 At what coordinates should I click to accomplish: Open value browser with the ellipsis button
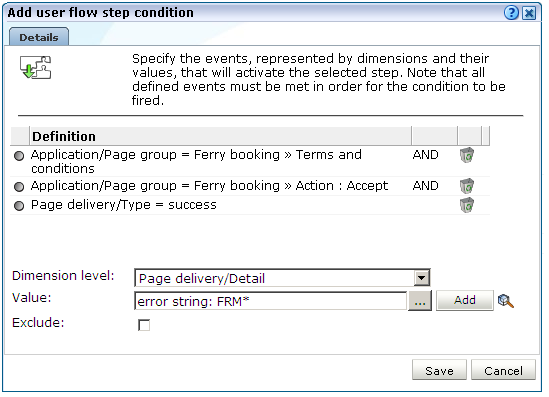[x=420, y=301]
